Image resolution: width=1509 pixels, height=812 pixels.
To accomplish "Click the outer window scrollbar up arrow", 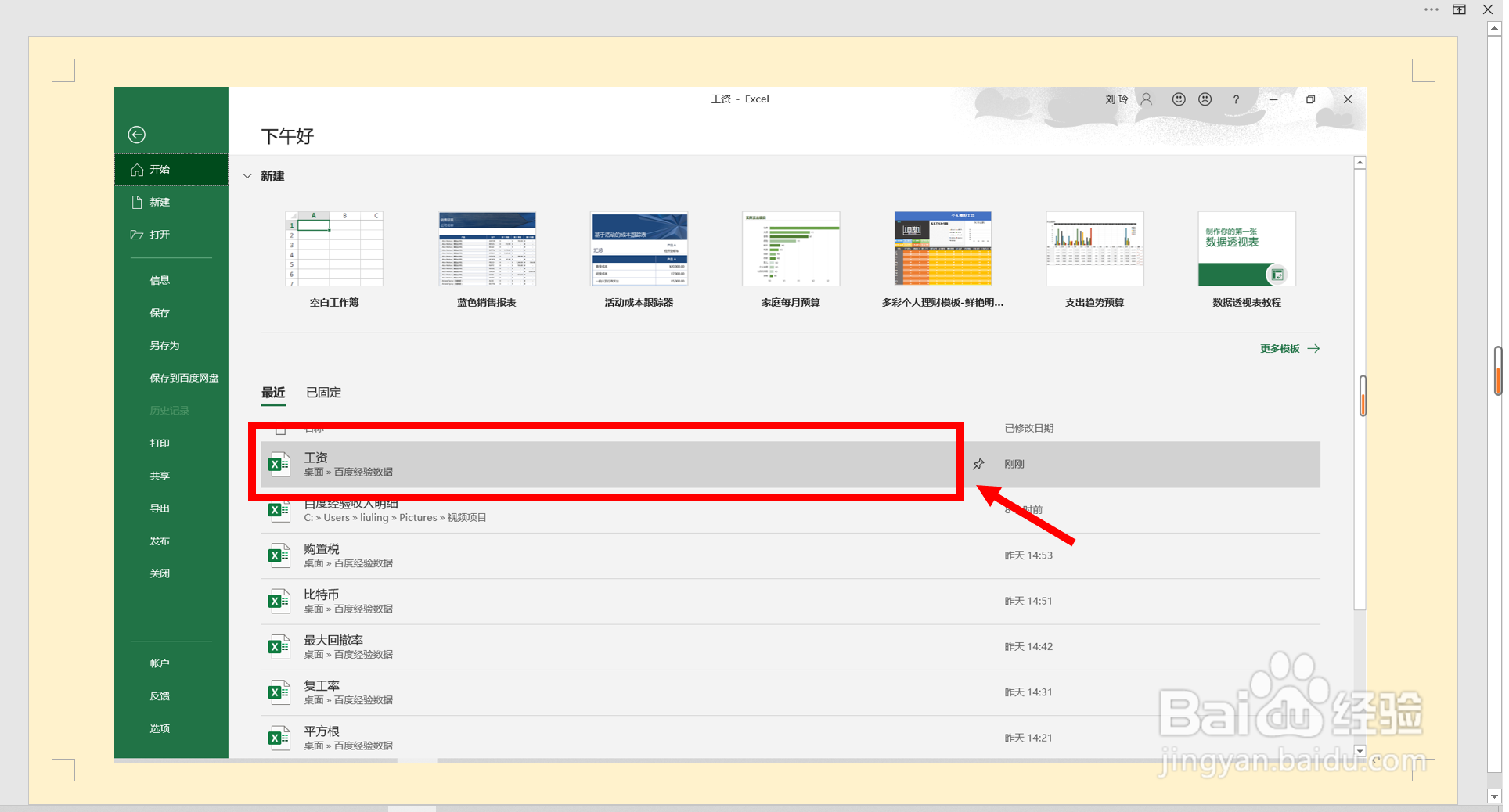I will click(x=1494, y=28).
